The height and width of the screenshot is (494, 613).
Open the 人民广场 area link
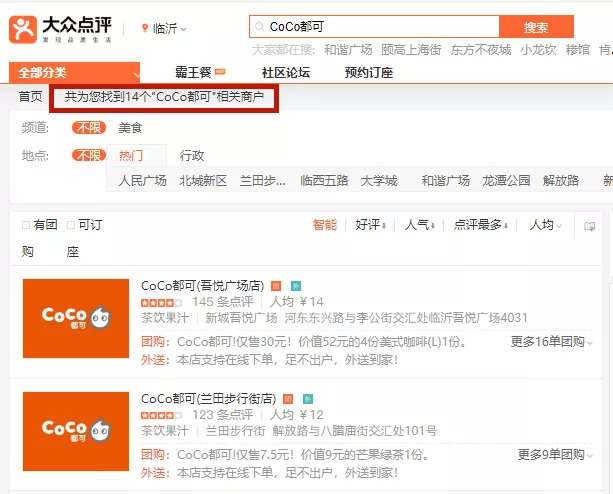[x=142, y=181]
